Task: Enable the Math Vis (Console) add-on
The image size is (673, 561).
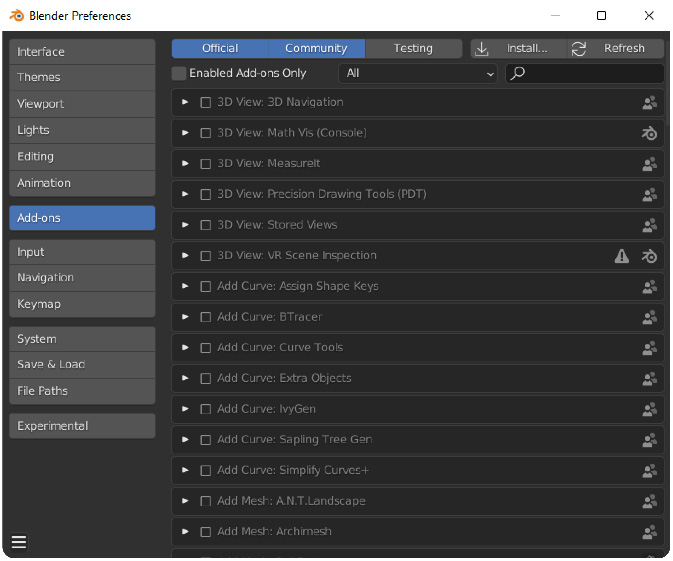Action: click(206, 133)
